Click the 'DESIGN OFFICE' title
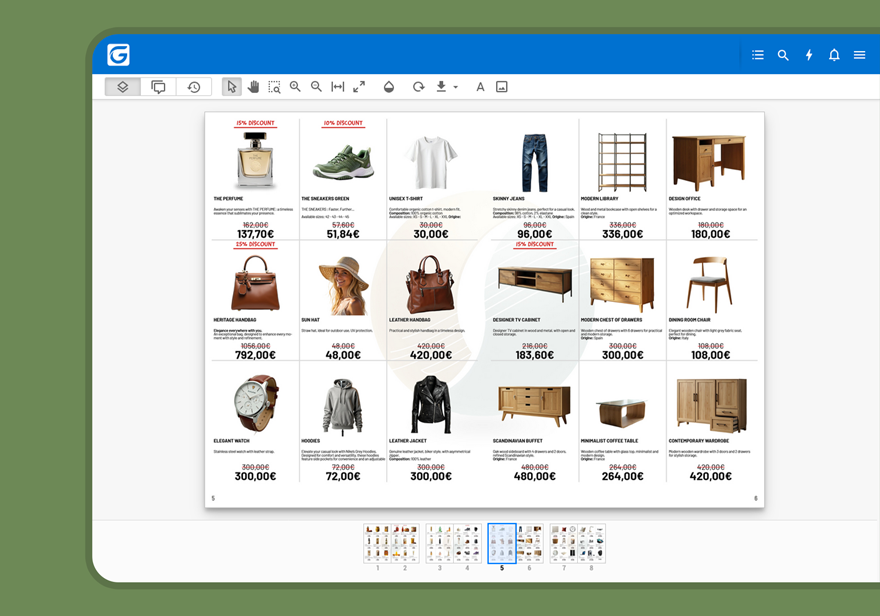 pyautogui.click(x=684, y=199)
